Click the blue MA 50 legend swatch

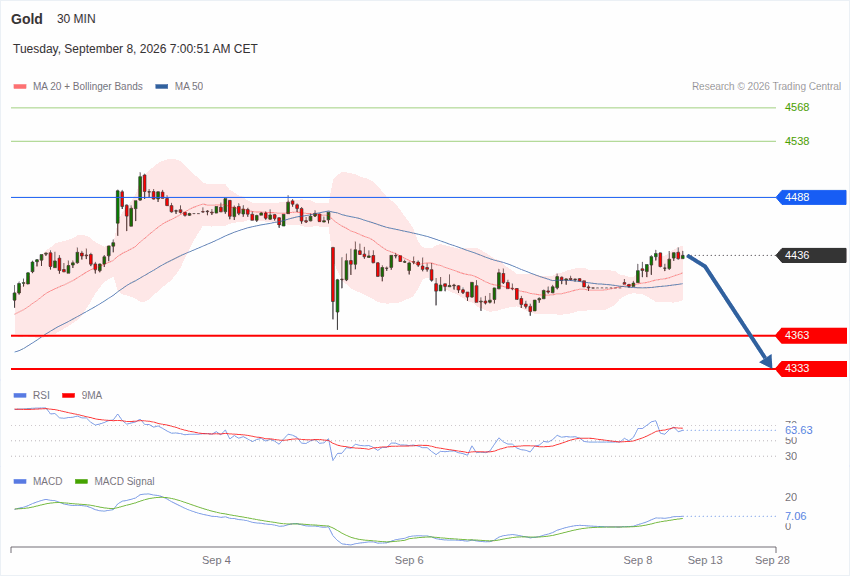point(162,87)
